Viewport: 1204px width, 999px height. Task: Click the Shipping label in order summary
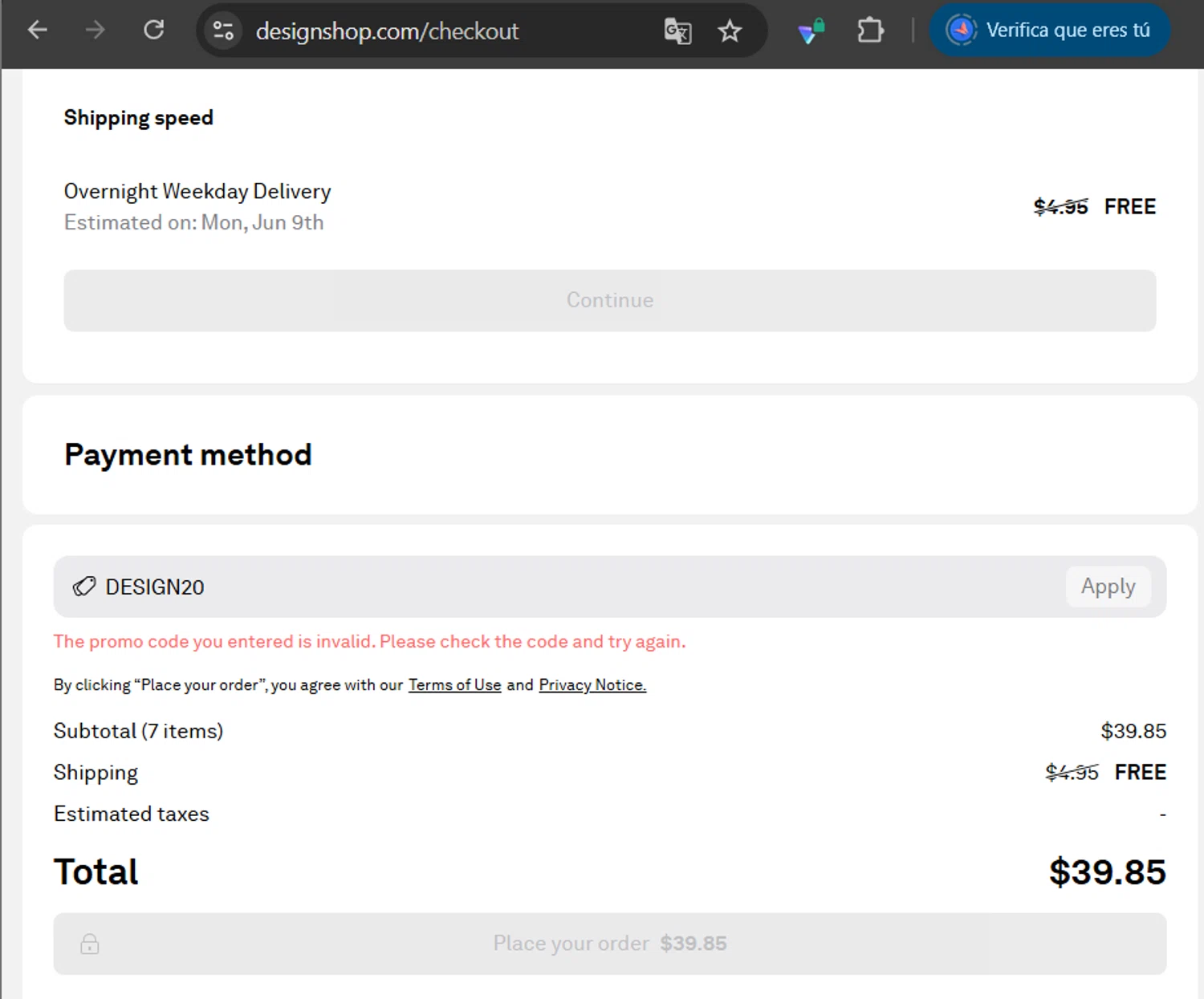coord(96,773)
